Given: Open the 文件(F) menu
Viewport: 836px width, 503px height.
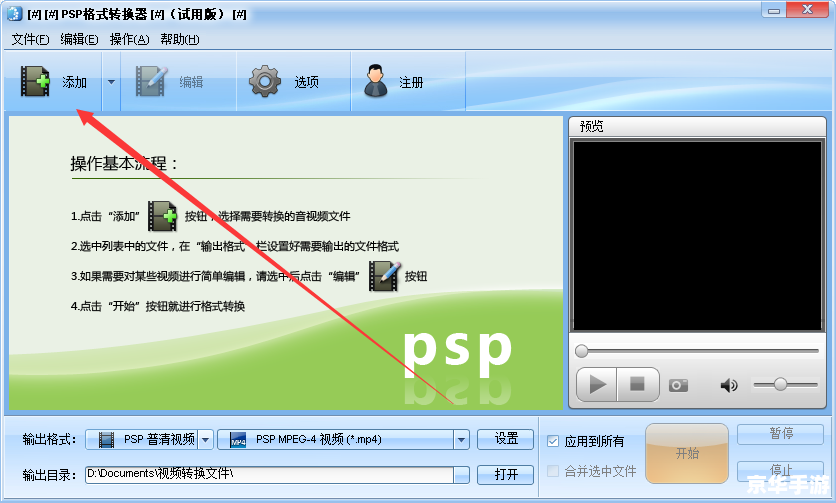Looking at the screenshot, I should pos(30,39).
